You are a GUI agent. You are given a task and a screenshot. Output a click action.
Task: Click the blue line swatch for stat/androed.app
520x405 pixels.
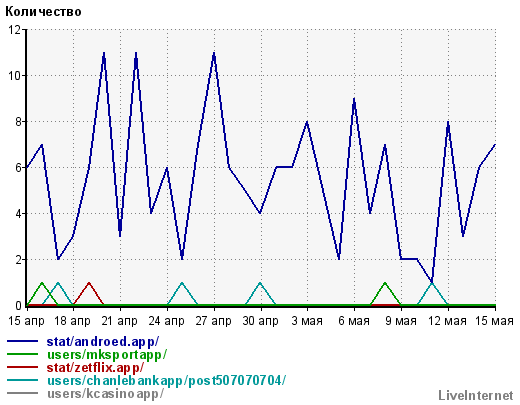tap(22, 341)
